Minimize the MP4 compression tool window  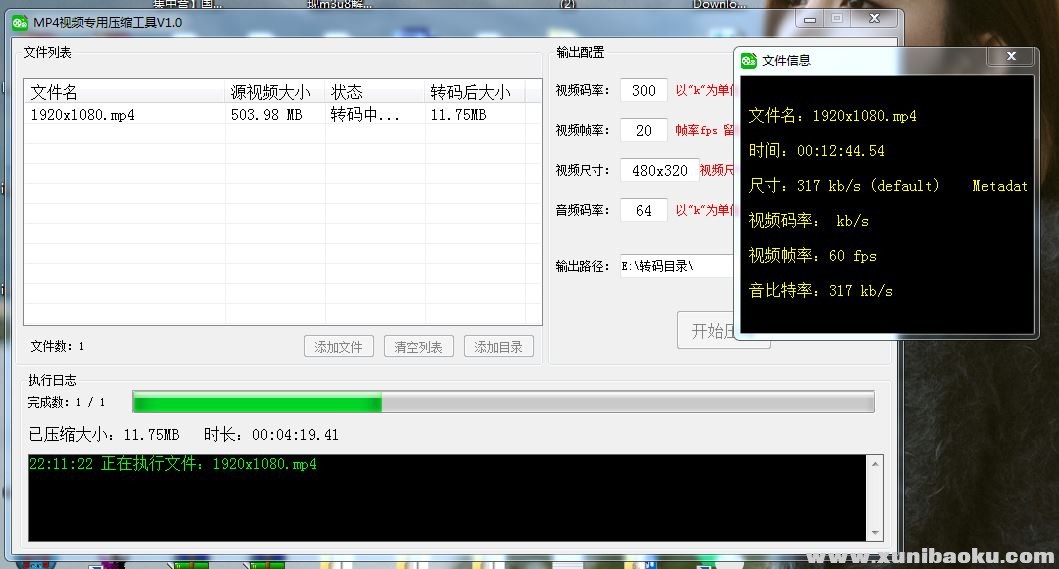click(x=810, y=18)
